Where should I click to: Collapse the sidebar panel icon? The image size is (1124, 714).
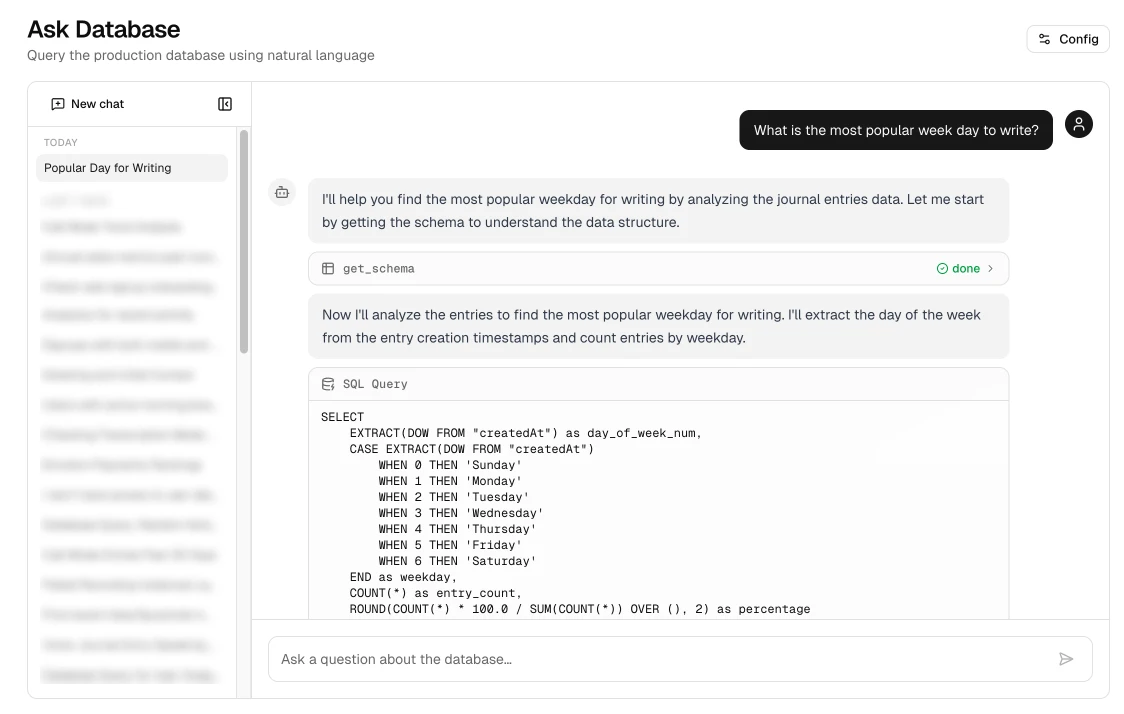click(x=225, y=104)
